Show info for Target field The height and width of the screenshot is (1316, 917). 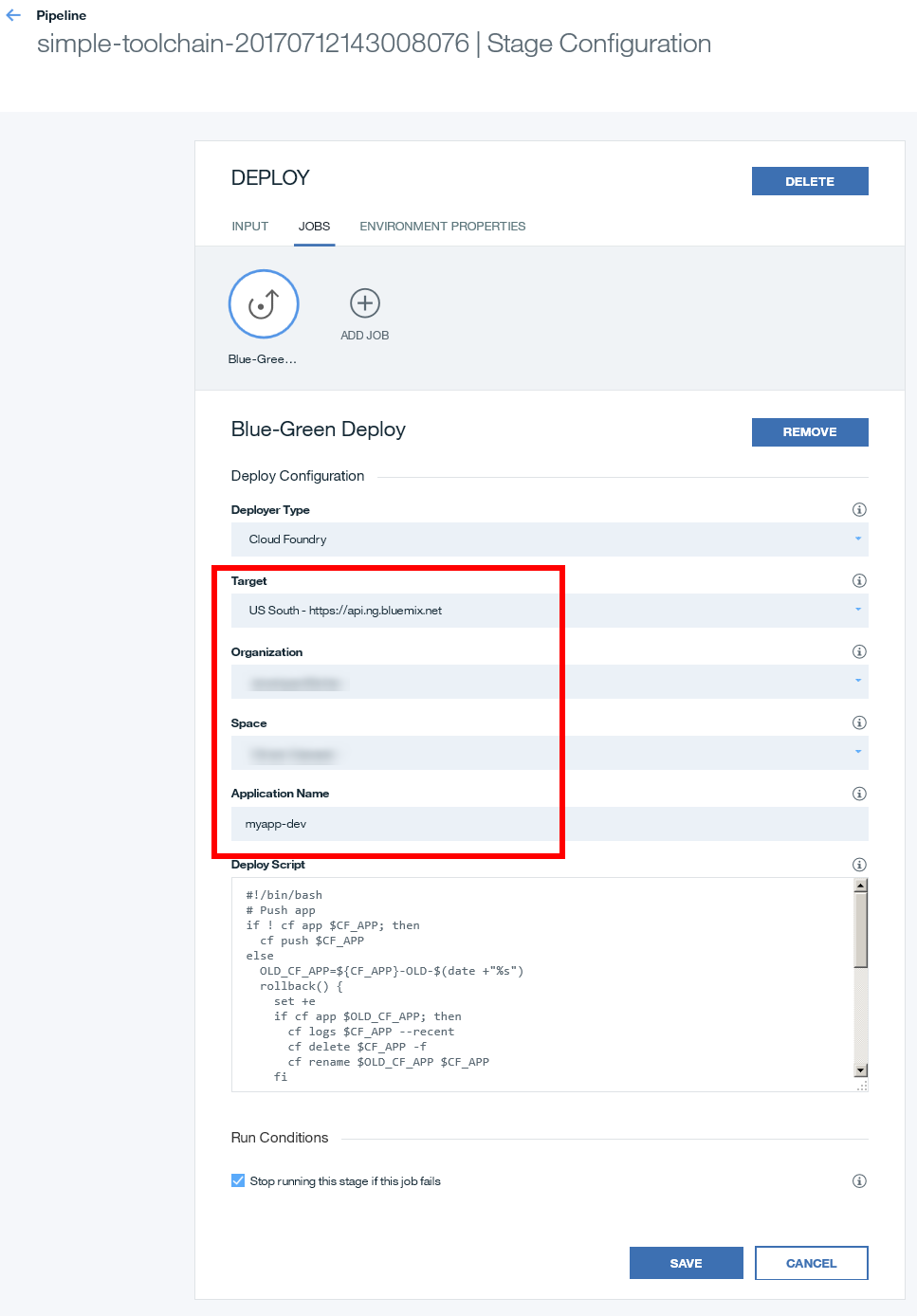coord(859,581)
